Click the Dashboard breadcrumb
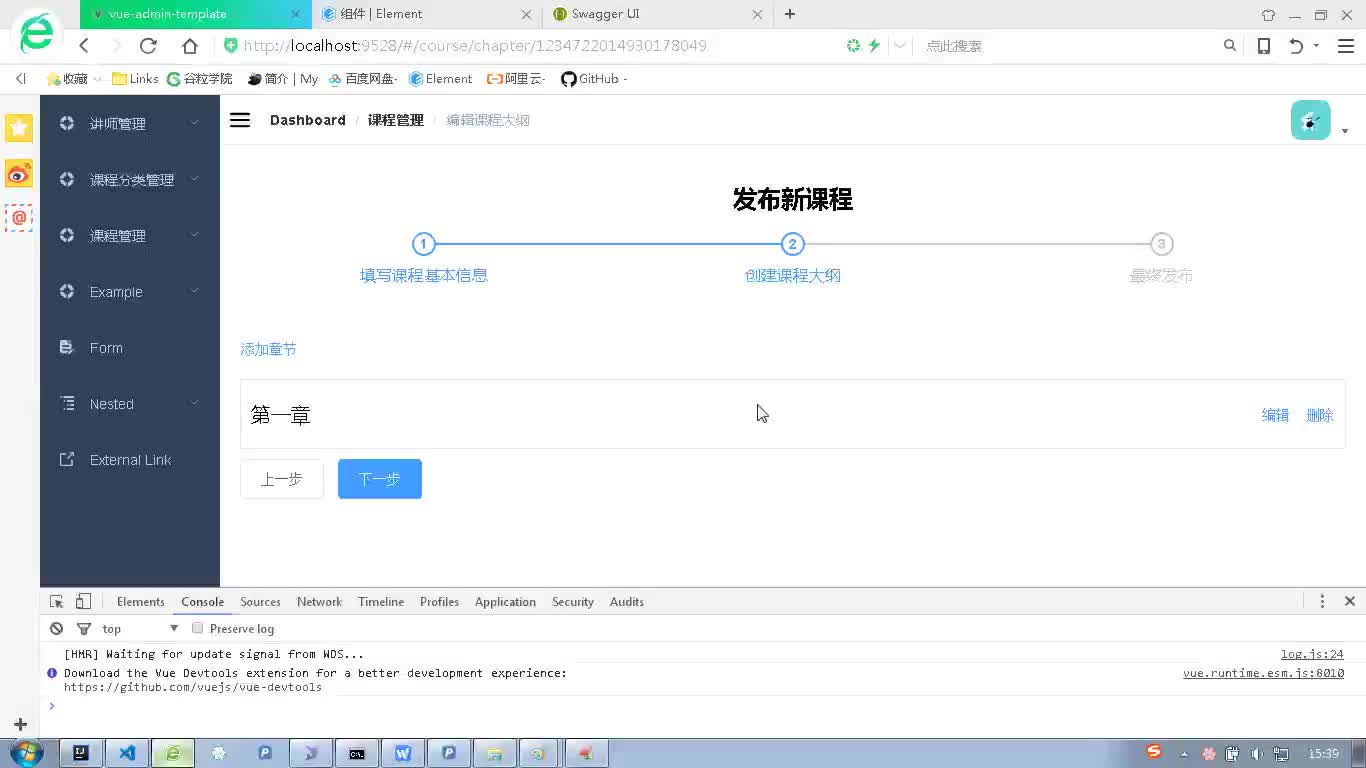The image size is (1366, 768). click(x=308, y=120)
